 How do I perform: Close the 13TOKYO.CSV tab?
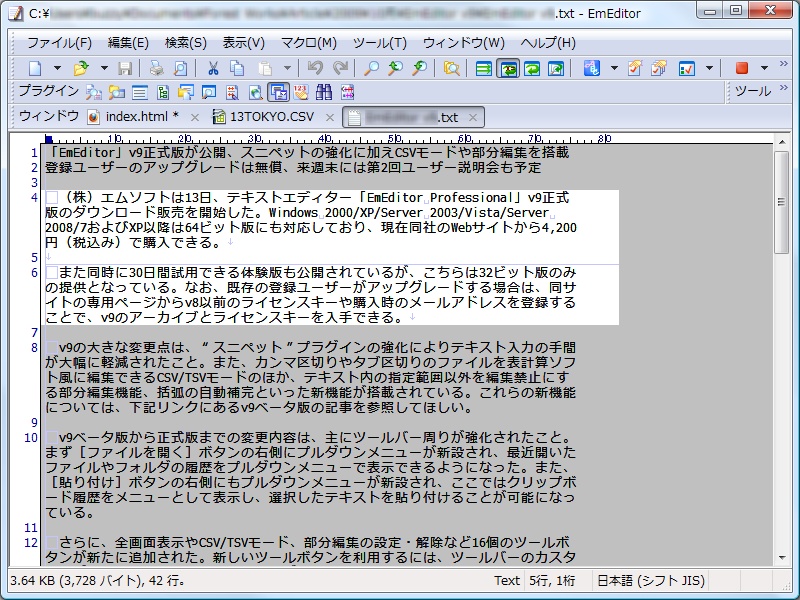[x=330, y=117]
